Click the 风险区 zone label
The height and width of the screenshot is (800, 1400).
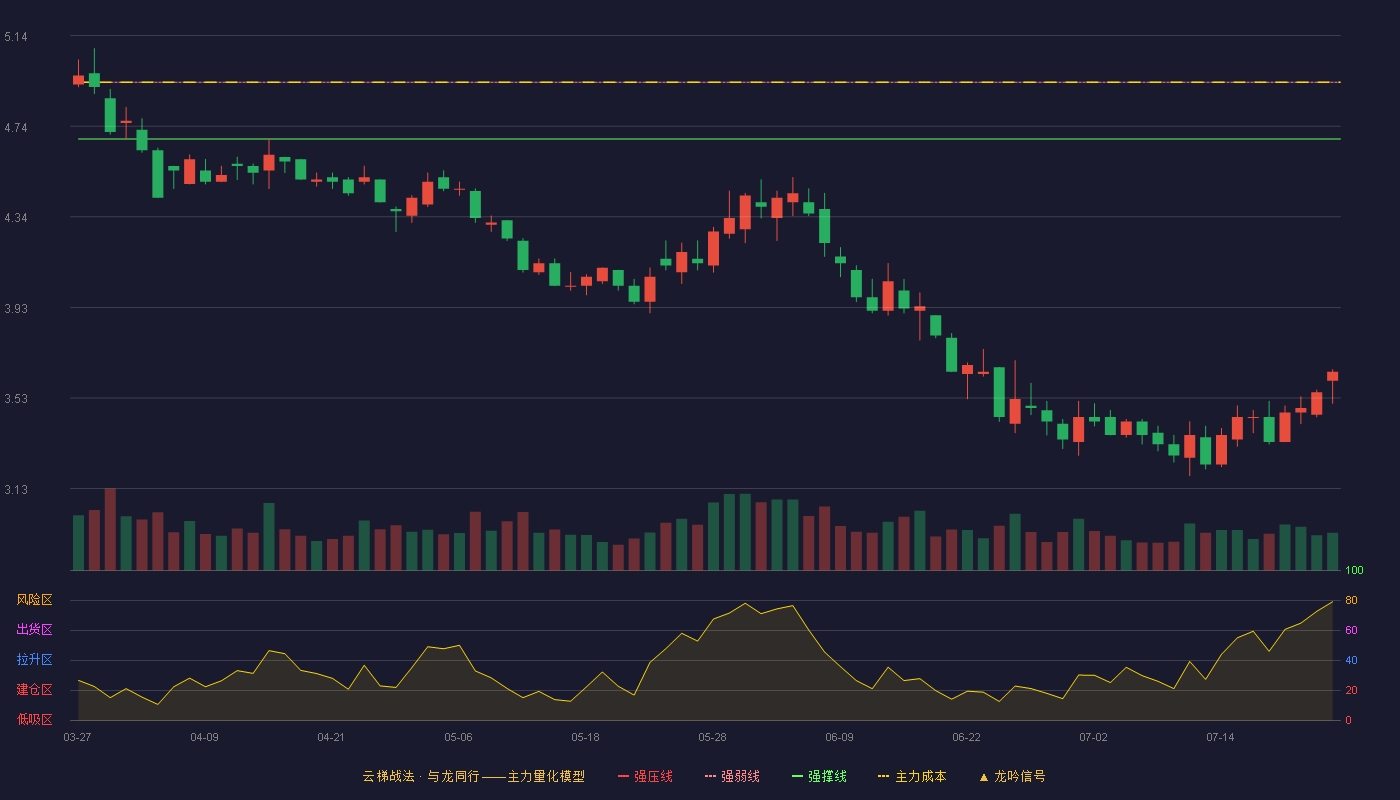pos(34,600)
